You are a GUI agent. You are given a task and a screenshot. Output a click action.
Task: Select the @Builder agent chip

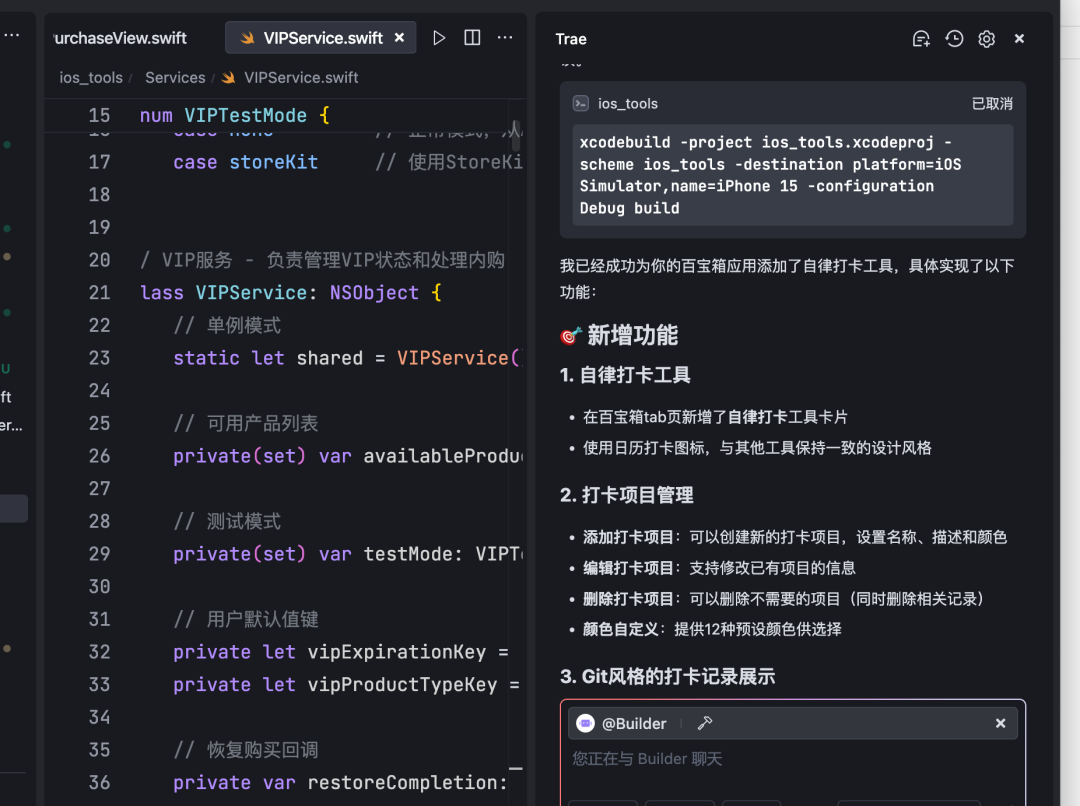(622, 723)
